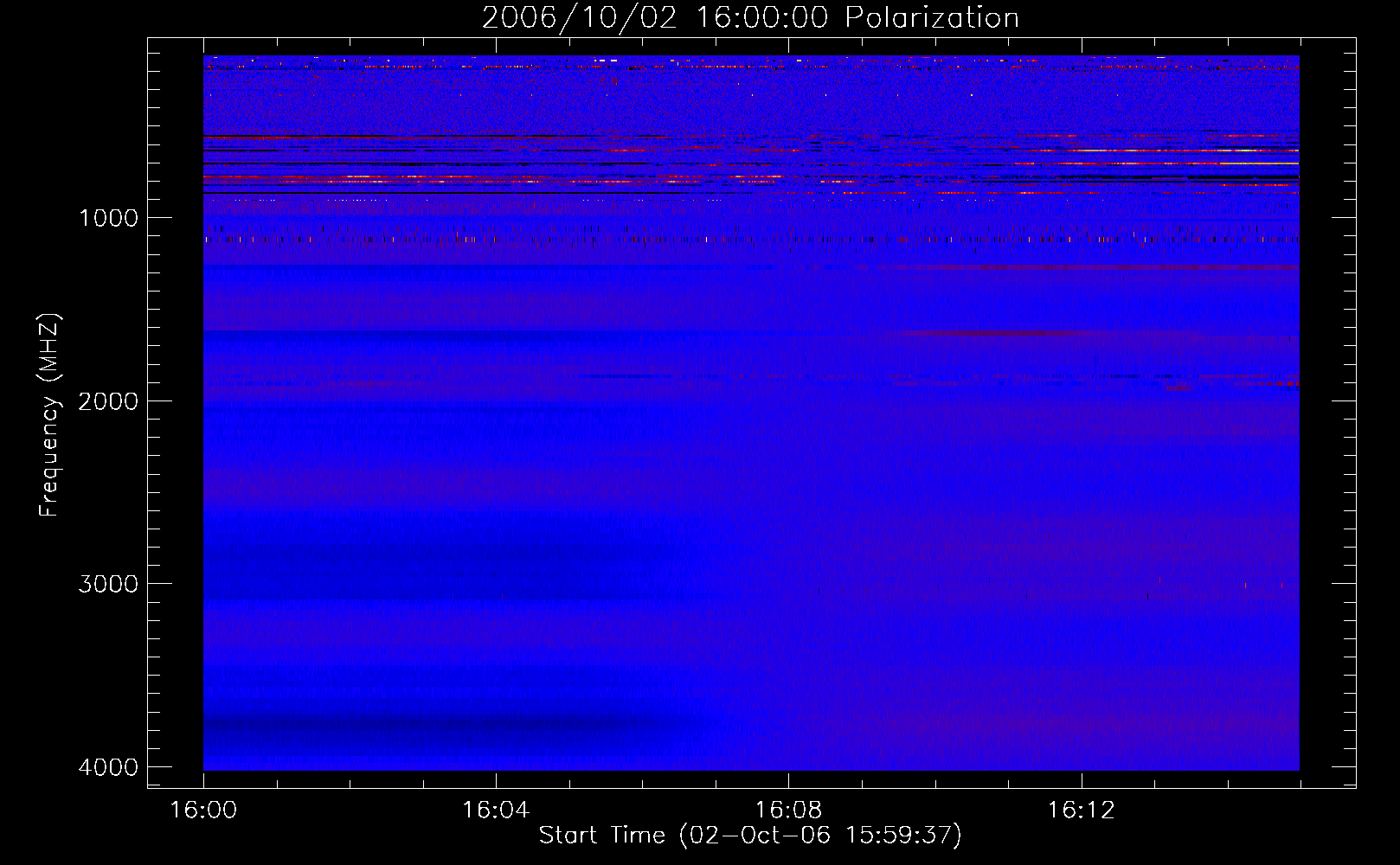Click the 16:00 time tick label

(x=203, y=811)
